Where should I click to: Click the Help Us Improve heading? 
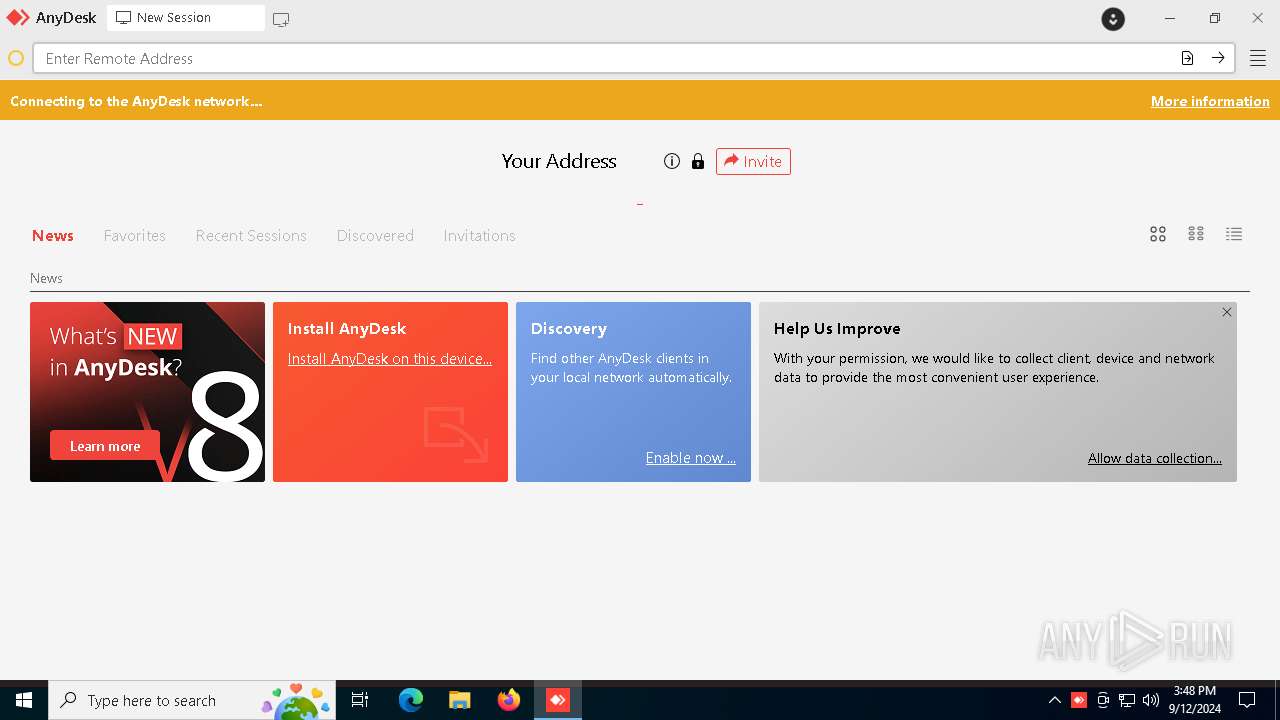tap(837, 328)
